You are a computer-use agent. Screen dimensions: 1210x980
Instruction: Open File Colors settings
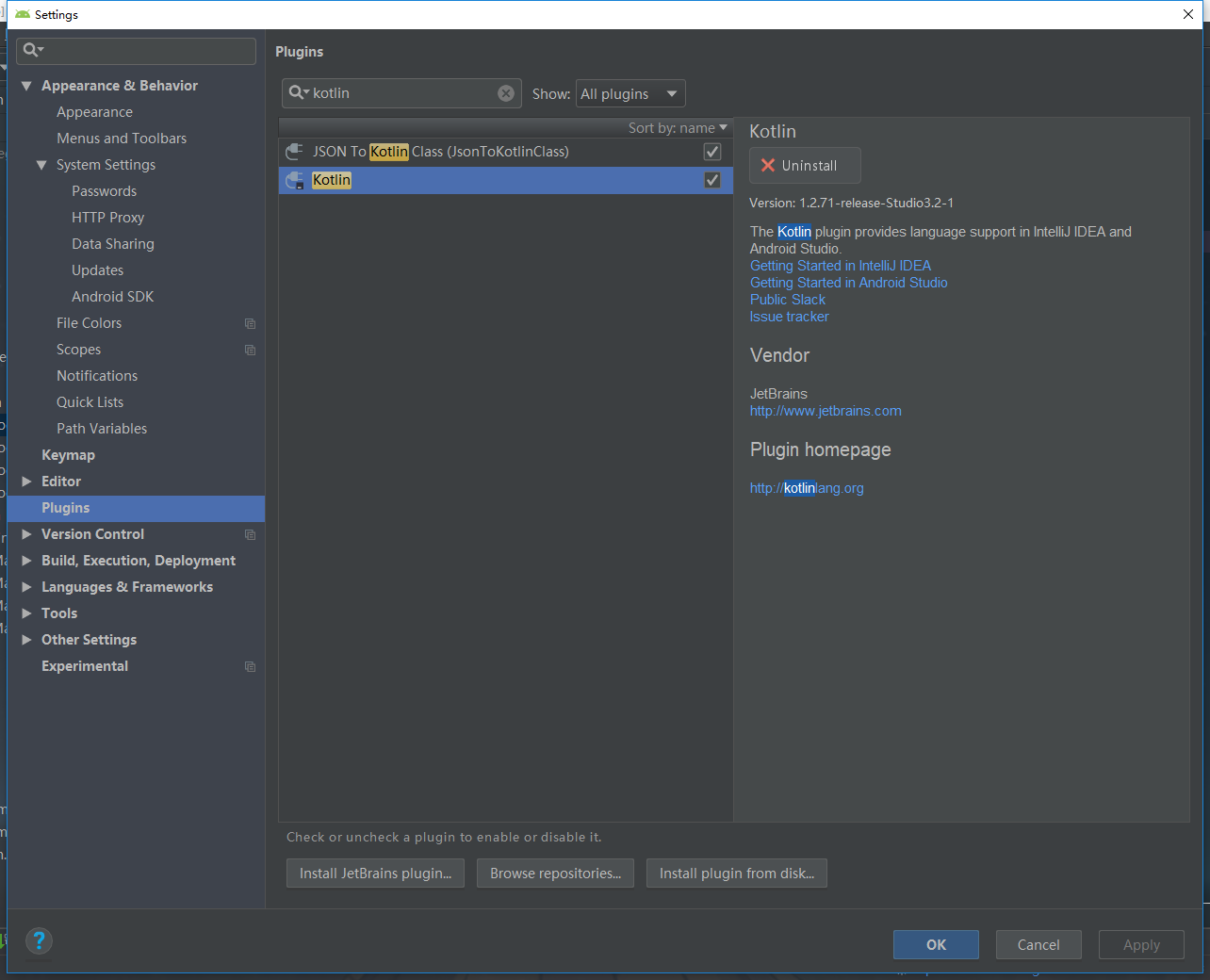point(89,323)
